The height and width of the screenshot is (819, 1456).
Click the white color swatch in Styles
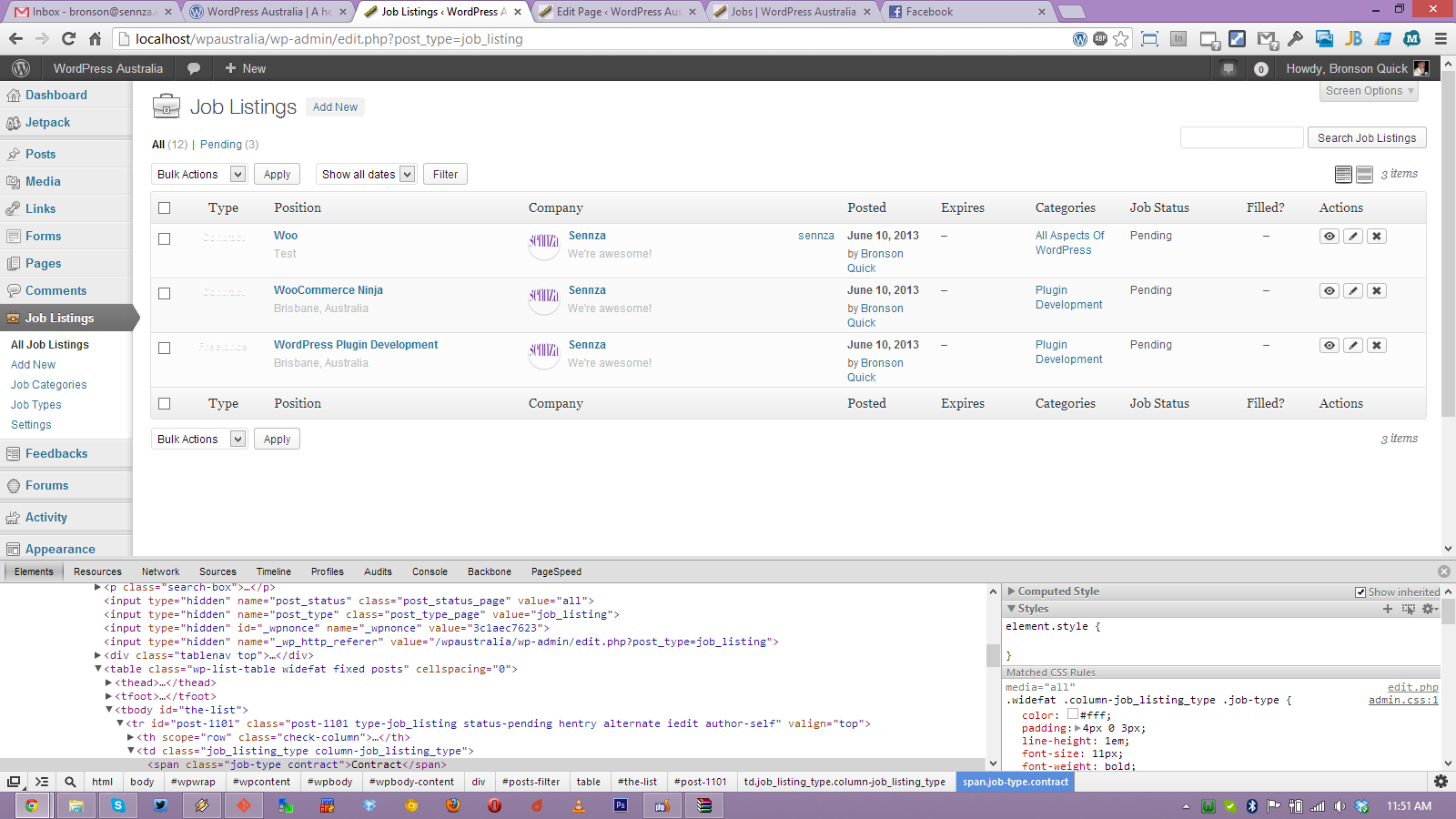[1072, 715]
